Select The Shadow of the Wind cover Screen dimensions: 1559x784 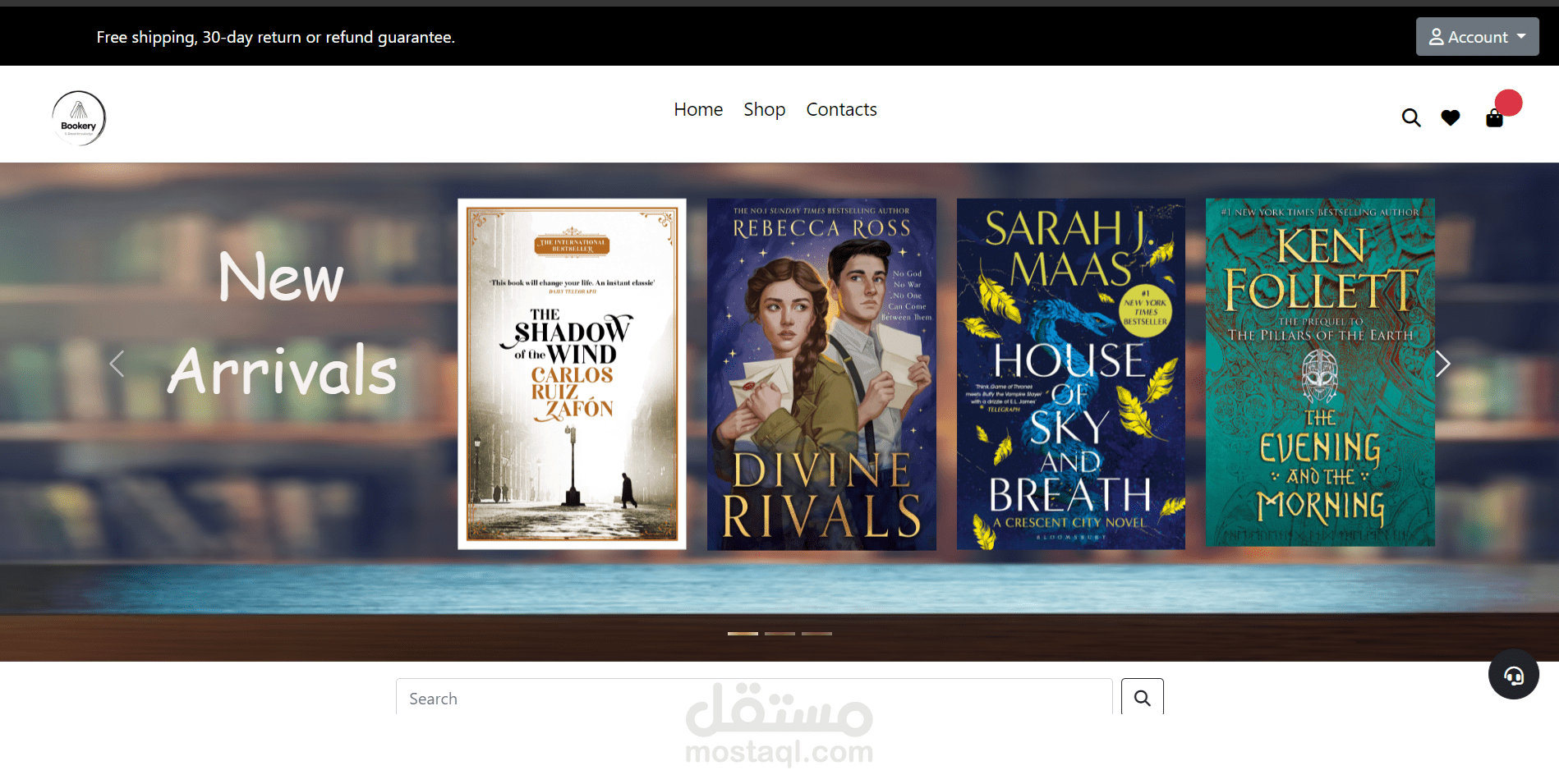pyautogui.click(x=572, y=374)
